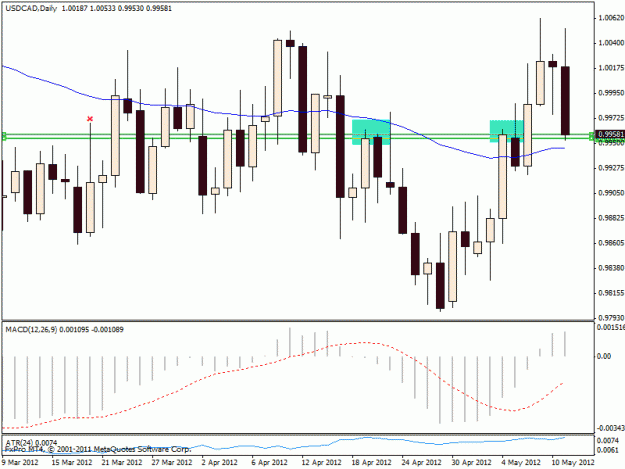The image size is (625, 469).
Task: Click the 6 Apr 2012 date label
Action: click(269, 462)
